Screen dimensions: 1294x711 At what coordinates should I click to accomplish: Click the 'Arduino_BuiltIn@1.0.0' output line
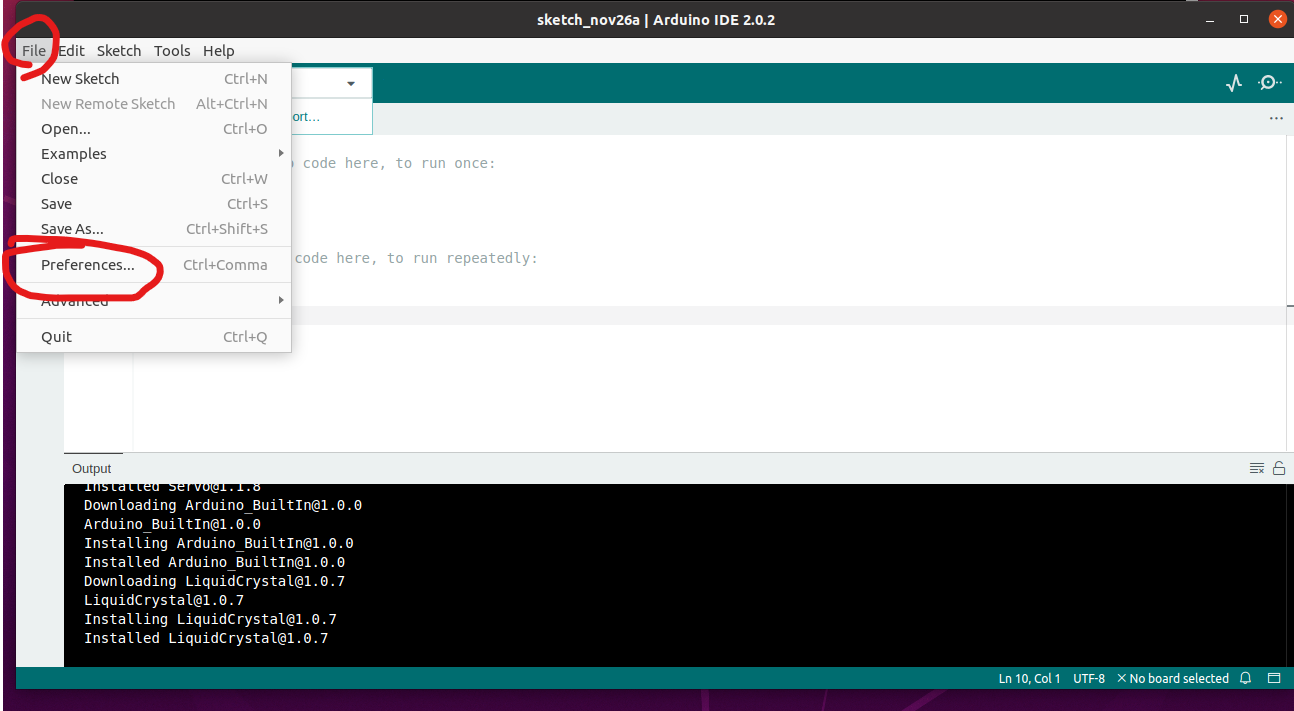[x=172, y=524]
